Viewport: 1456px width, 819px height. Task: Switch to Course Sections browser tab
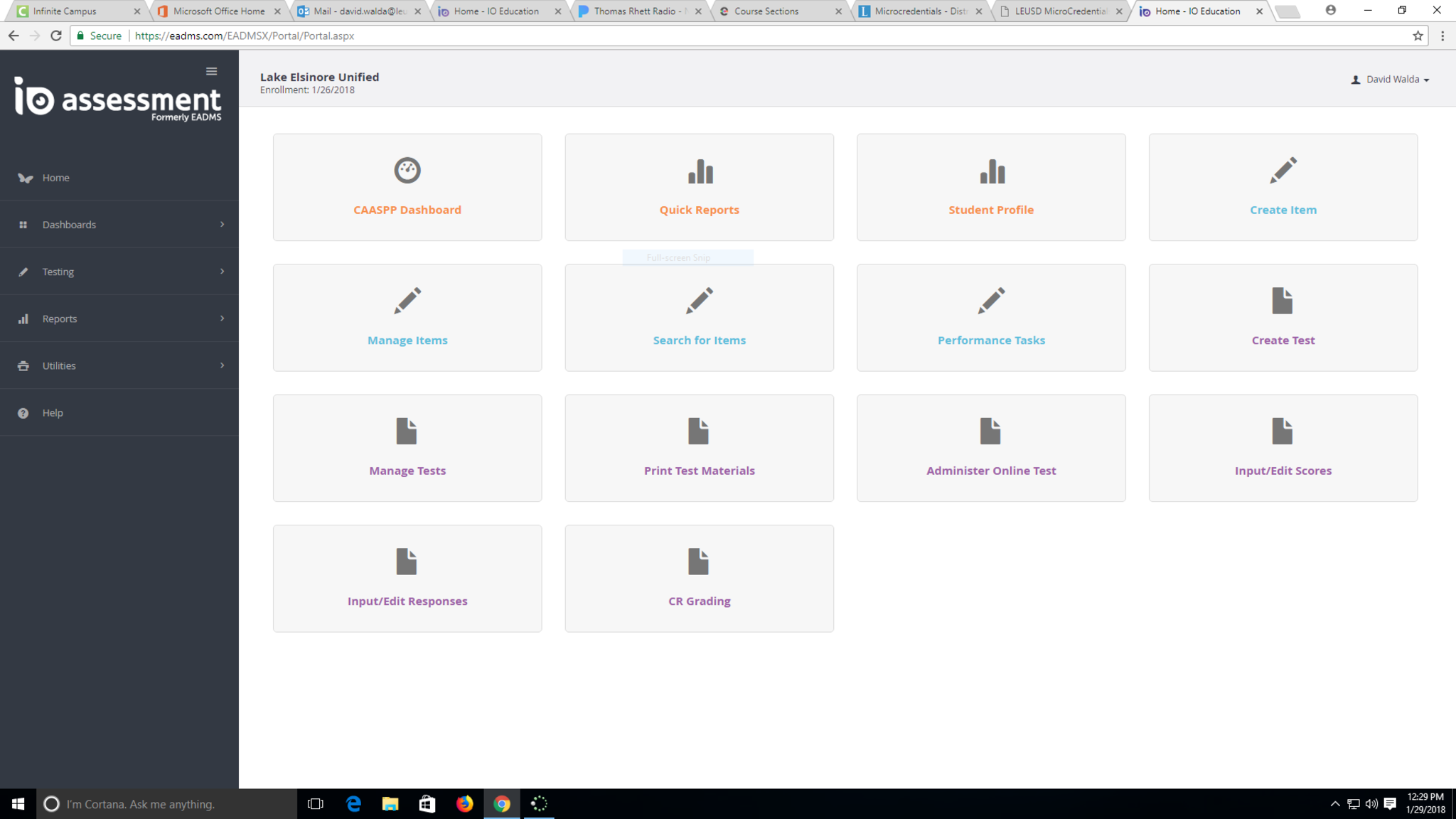(766, 11)
